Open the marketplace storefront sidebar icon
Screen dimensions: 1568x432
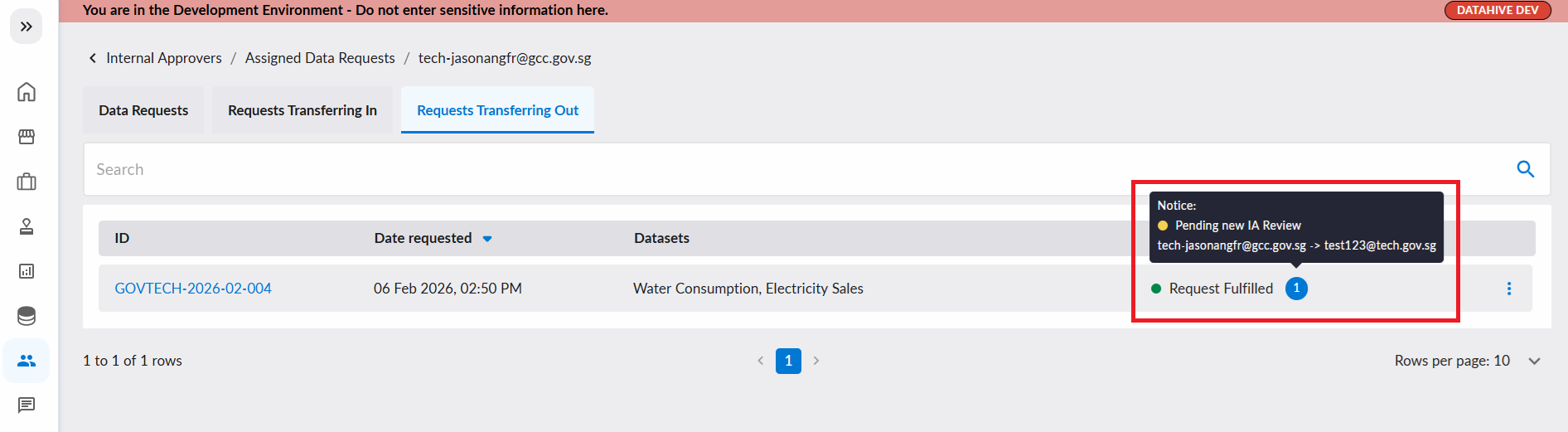(x=27, y=137)
